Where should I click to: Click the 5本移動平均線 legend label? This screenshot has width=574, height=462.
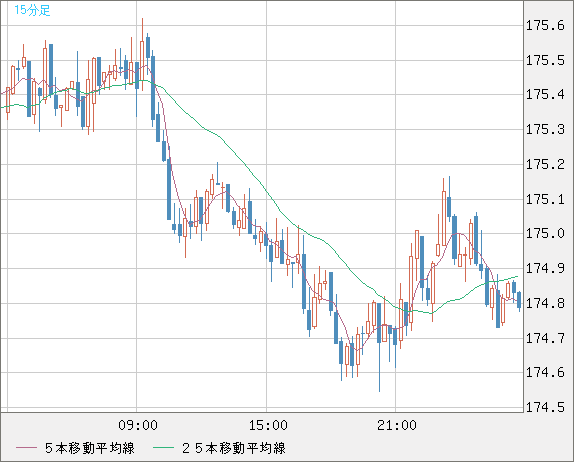coord(90,448)
